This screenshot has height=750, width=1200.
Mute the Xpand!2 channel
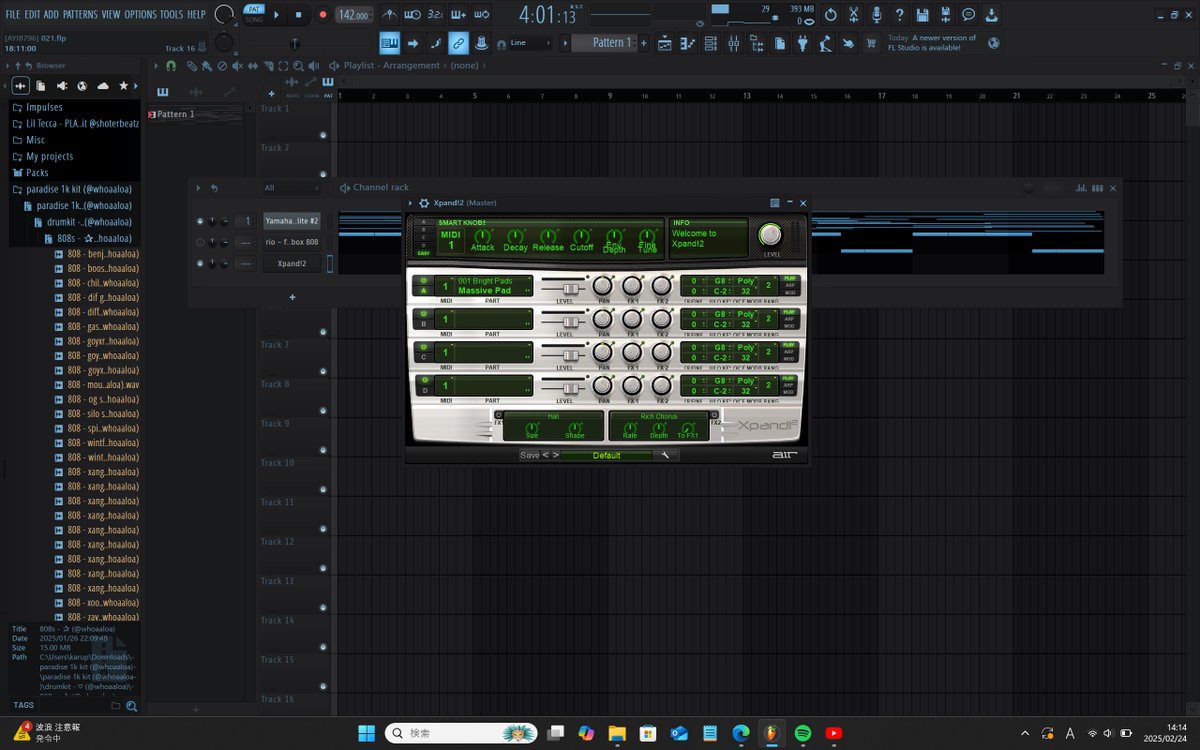(x=200, y=264)
